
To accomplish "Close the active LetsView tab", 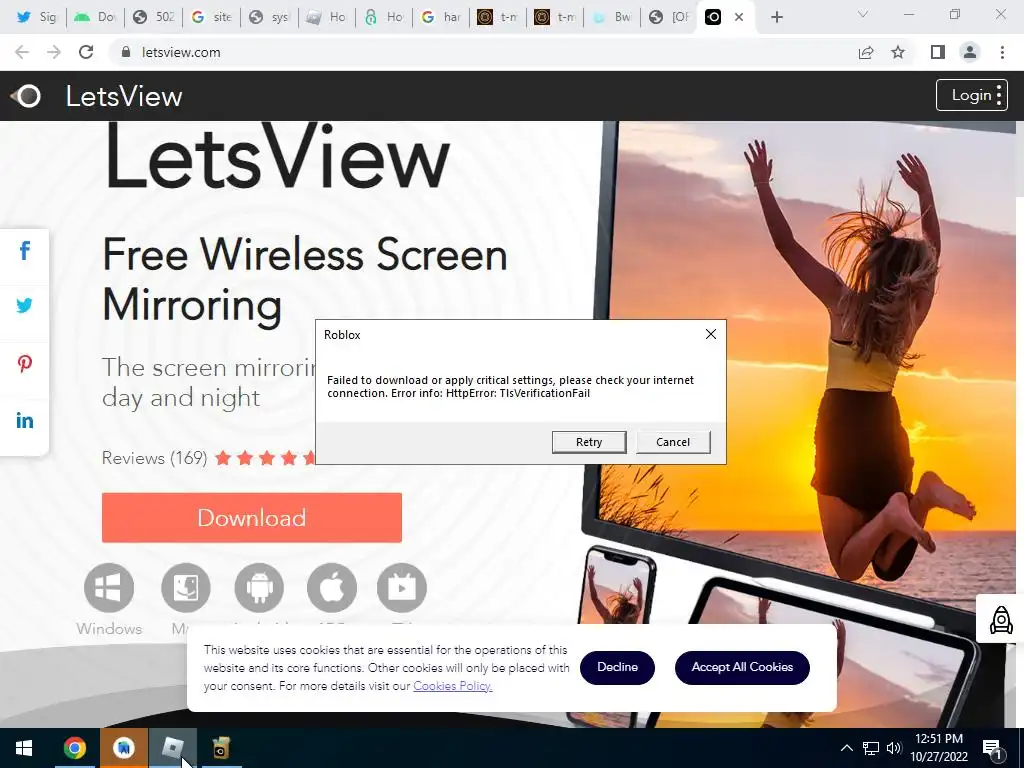I will tap(739, 17).
